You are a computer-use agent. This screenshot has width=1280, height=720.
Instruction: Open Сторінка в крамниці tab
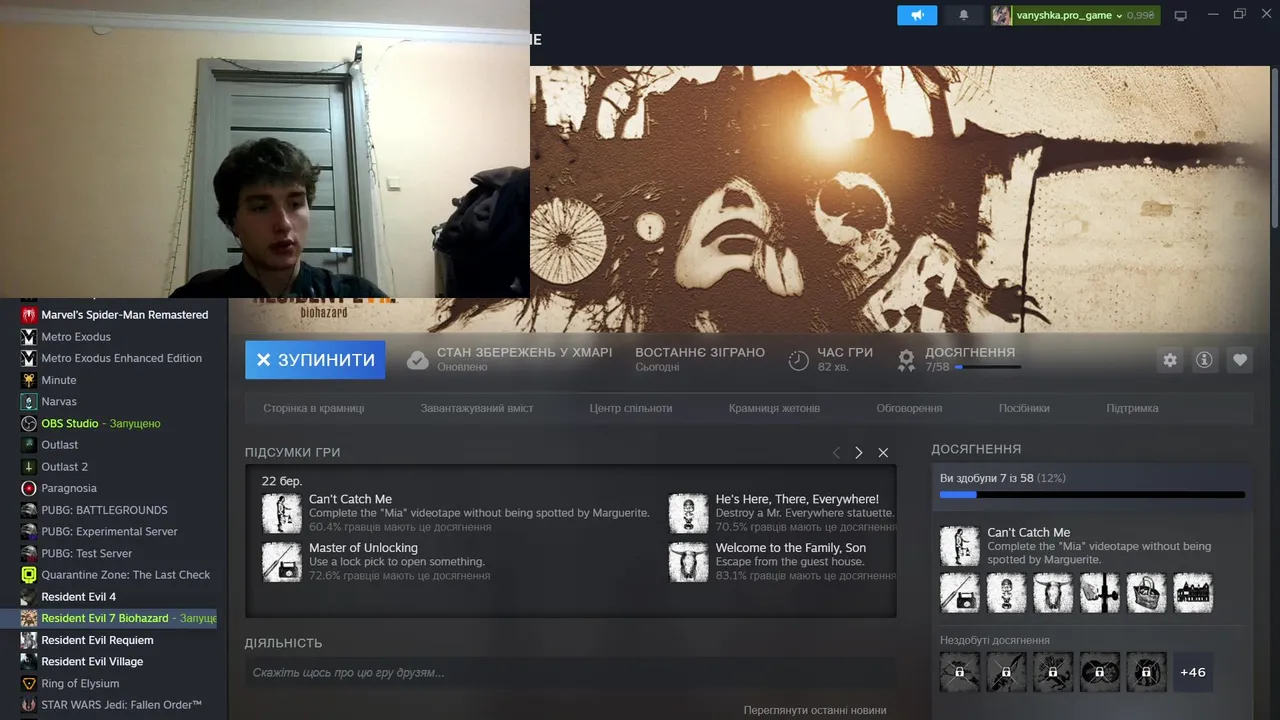pyautogui.click(x=314, y=408)
